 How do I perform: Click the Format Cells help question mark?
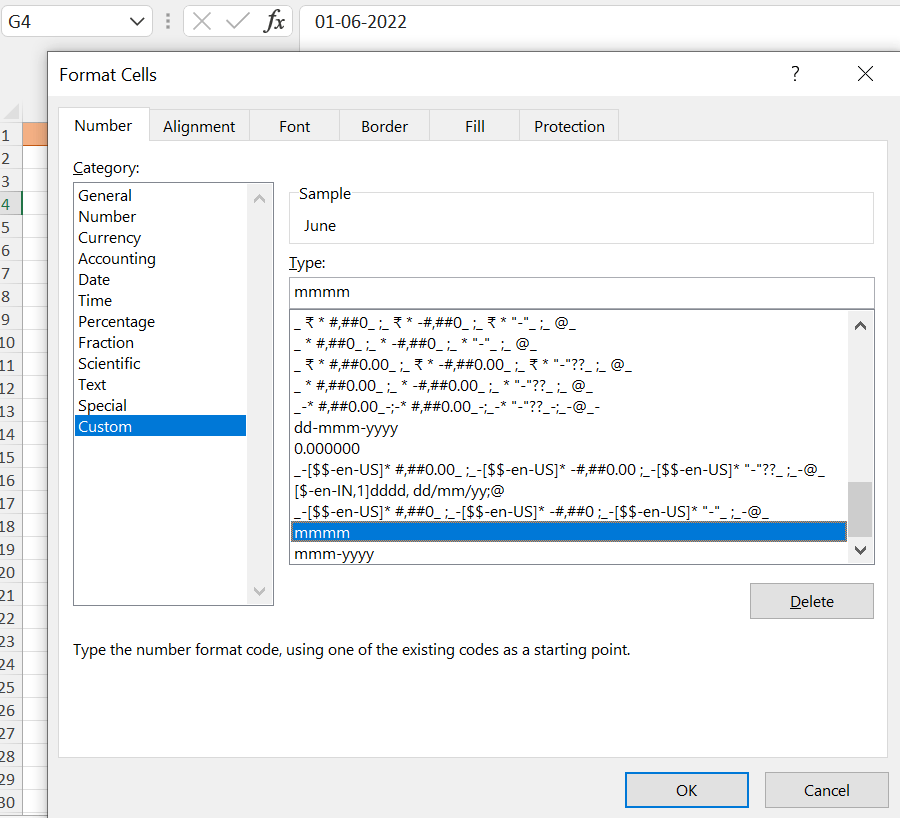coord(795,73)
